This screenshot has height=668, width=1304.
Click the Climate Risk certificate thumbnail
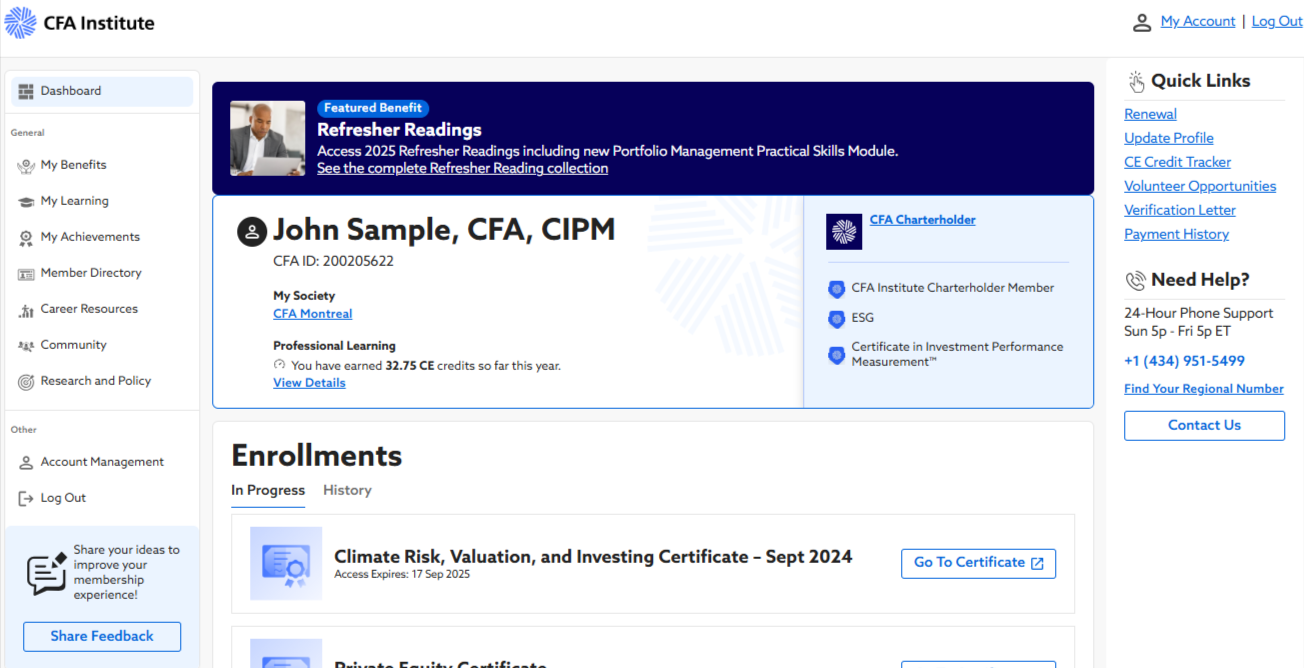click(x=286, y=564)
